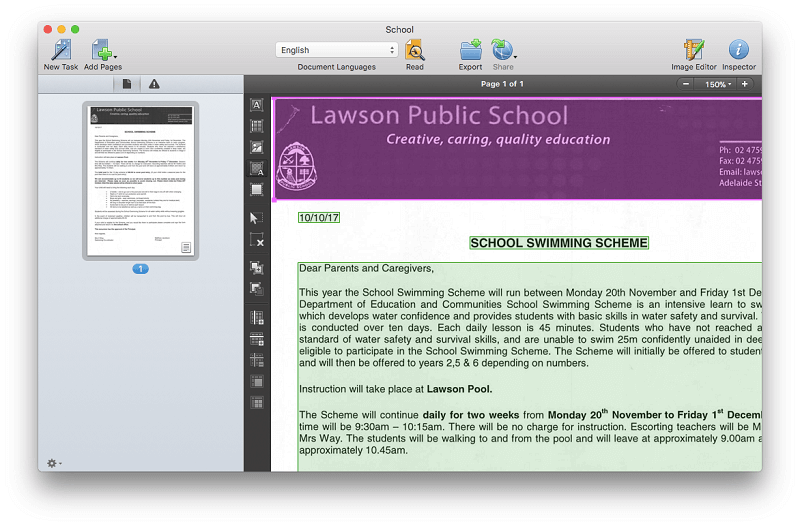800x526 pixels.
Task: Click the Page 1 of 1 label
Action: (502, 84)
